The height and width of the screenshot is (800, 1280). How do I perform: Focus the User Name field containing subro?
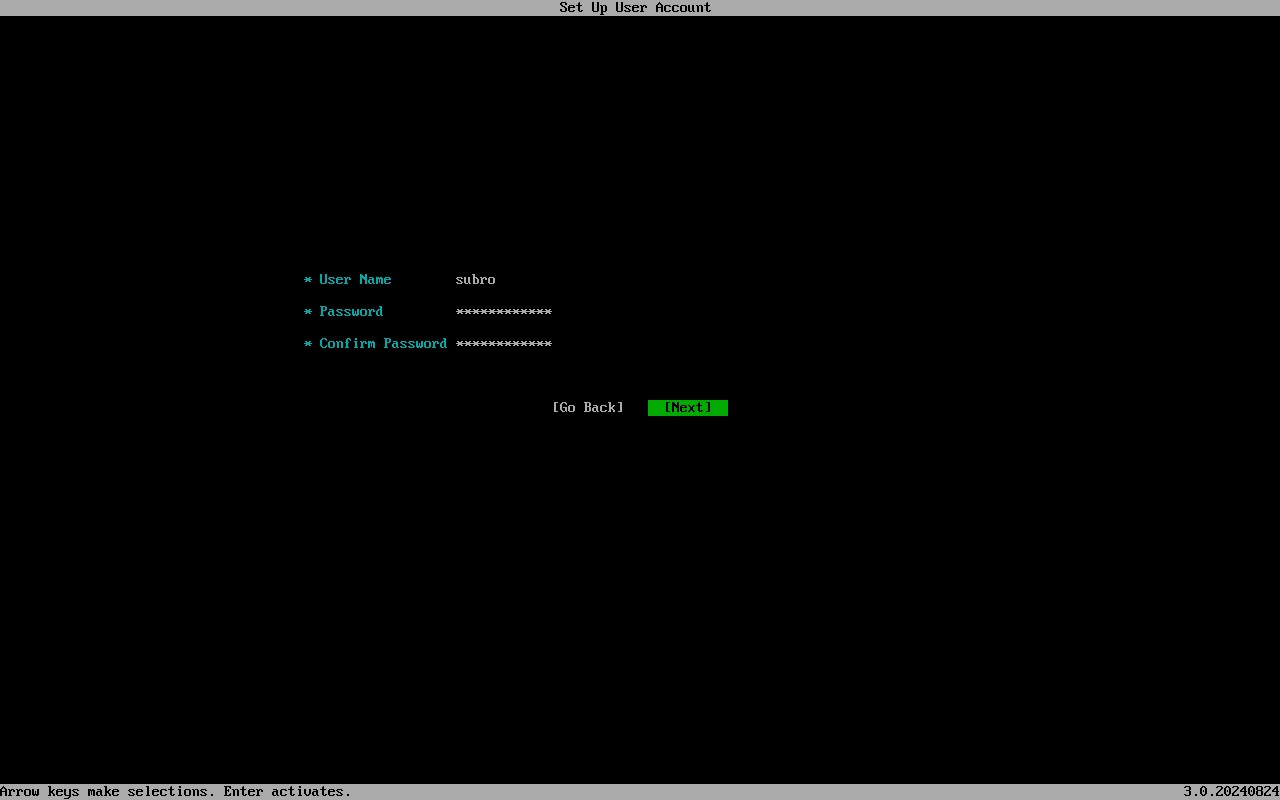coord(475,279)
